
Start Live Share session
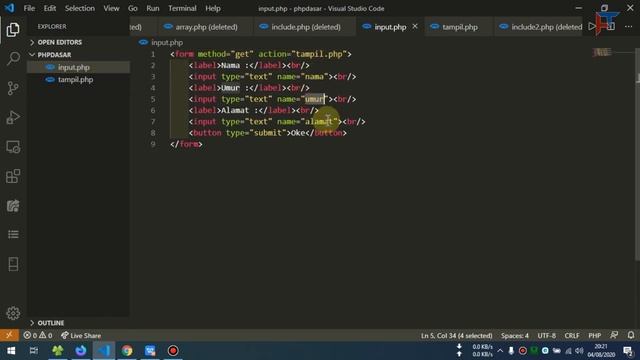pyautogui.click(x=81, y=336)
